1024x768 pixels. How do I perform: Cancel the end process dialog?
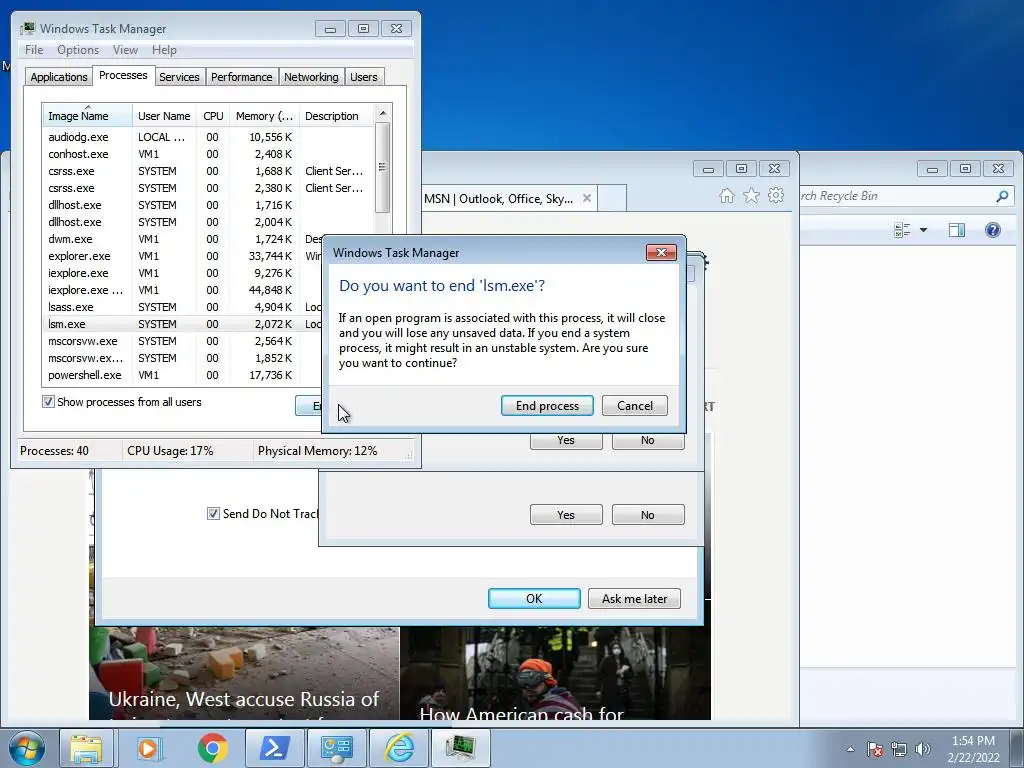pyautogui.click(x=634, y=406)
